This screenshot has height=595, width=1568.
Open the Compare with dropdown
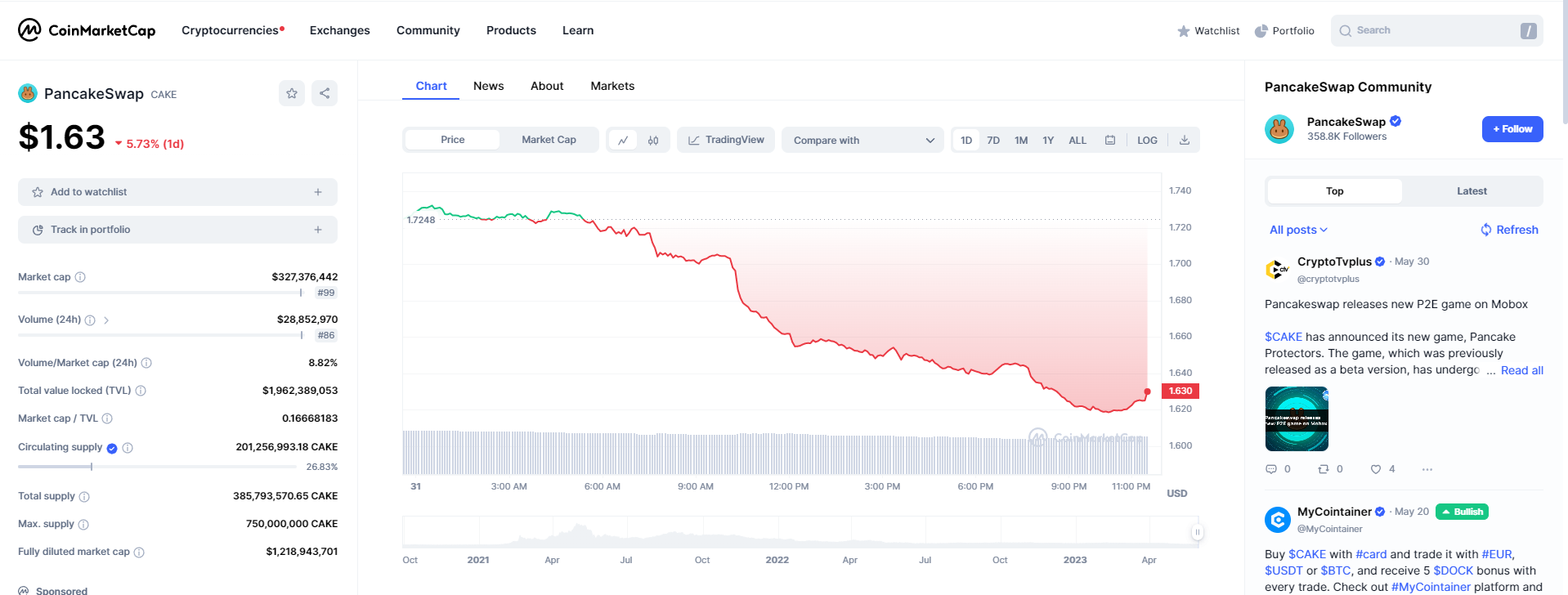click(x=862, y=140)
